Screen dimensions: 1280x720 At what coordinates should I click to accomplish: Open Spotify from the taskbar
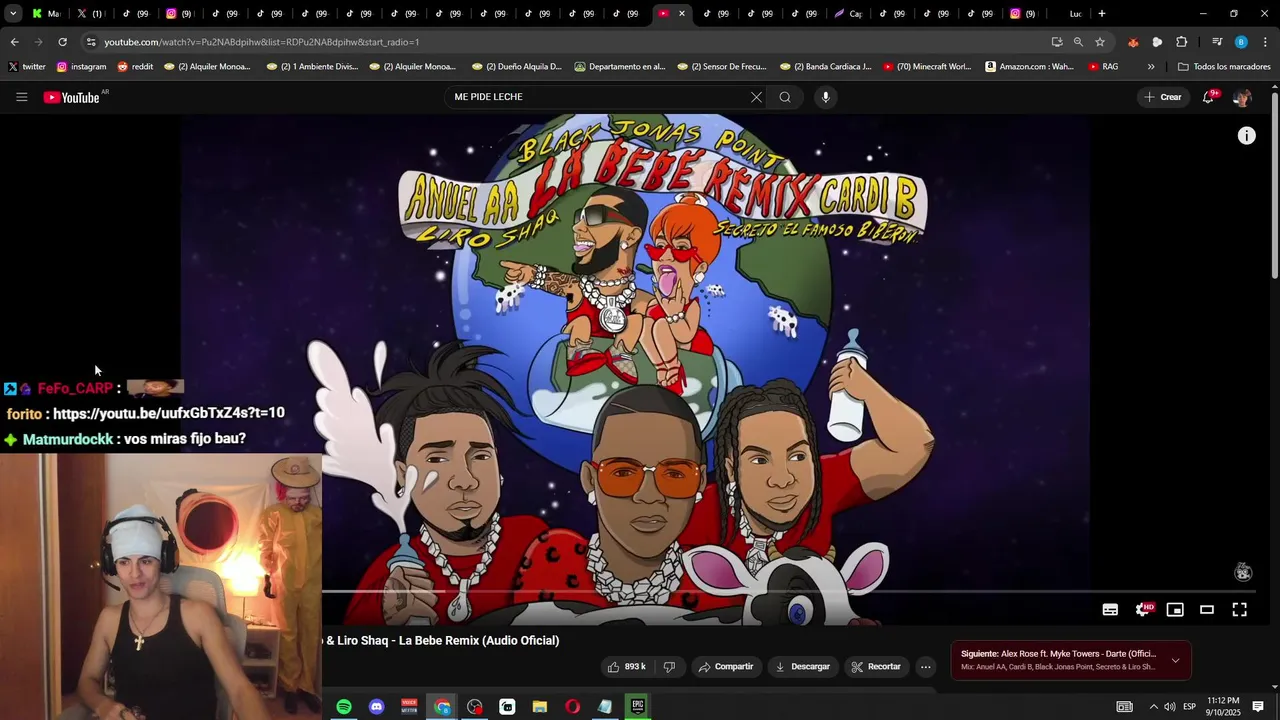point(343,707)
